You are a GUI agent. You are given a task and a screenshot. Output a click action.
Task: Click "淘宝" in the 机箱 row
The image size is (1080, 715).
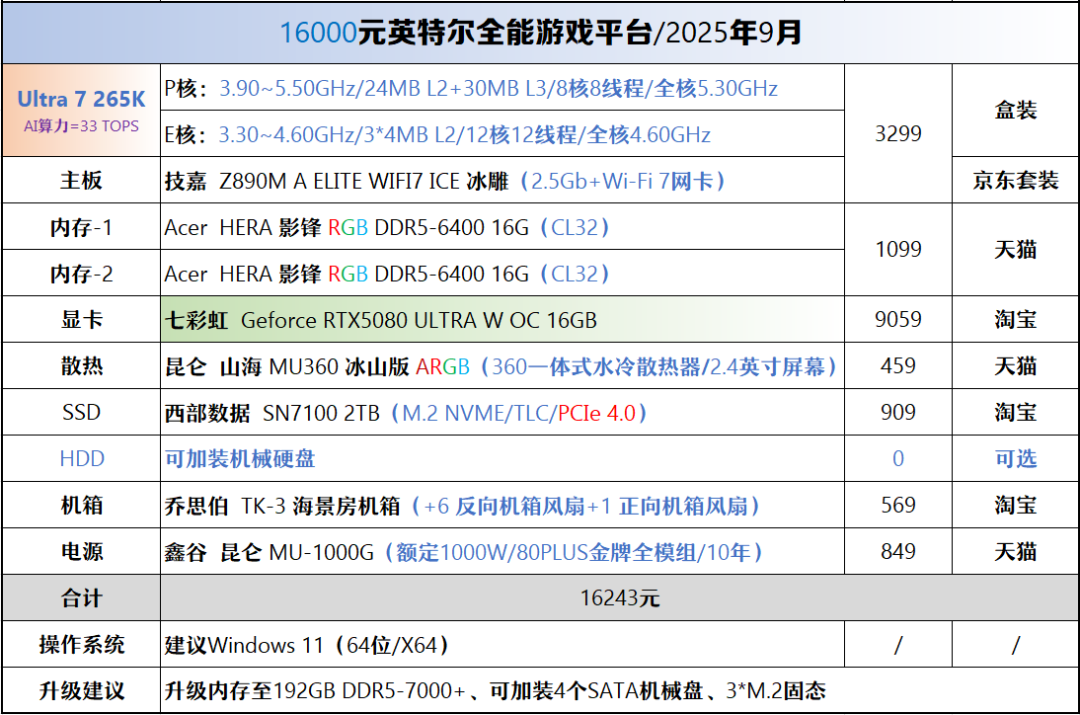point(1015,506)
